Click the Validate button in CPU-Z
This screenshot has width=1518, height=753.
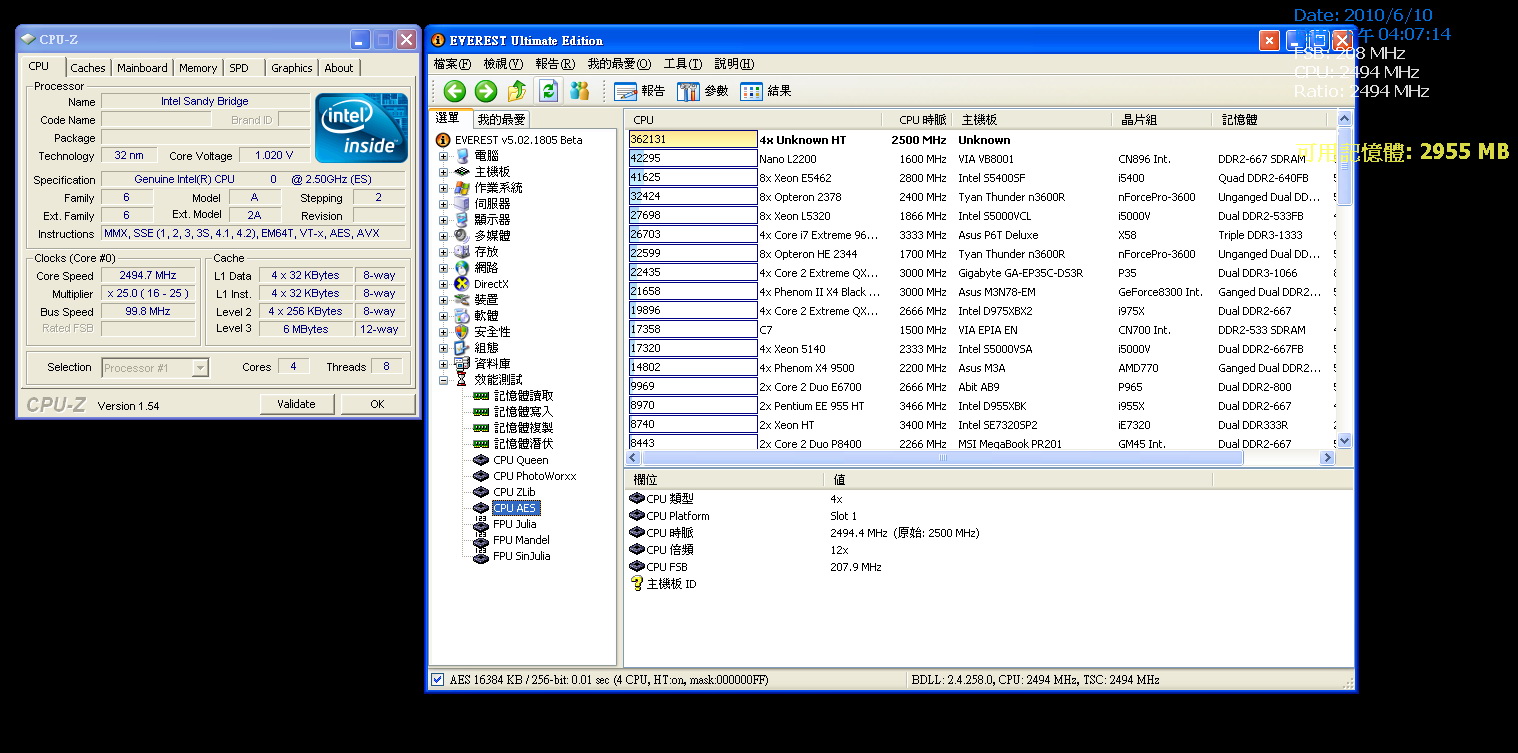click(x=296, y=404)
